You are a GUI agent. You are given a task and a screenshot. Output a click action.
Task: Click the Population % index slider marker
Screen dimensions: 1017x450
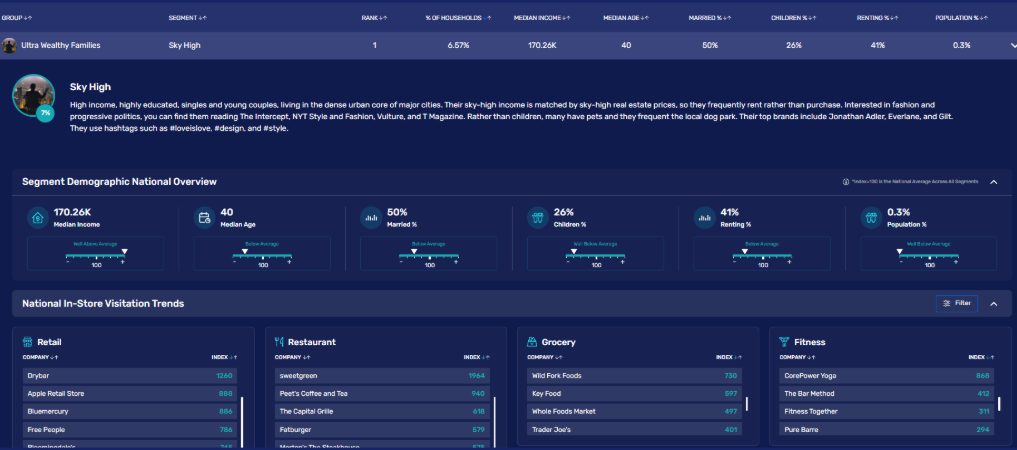coord(900,251)
